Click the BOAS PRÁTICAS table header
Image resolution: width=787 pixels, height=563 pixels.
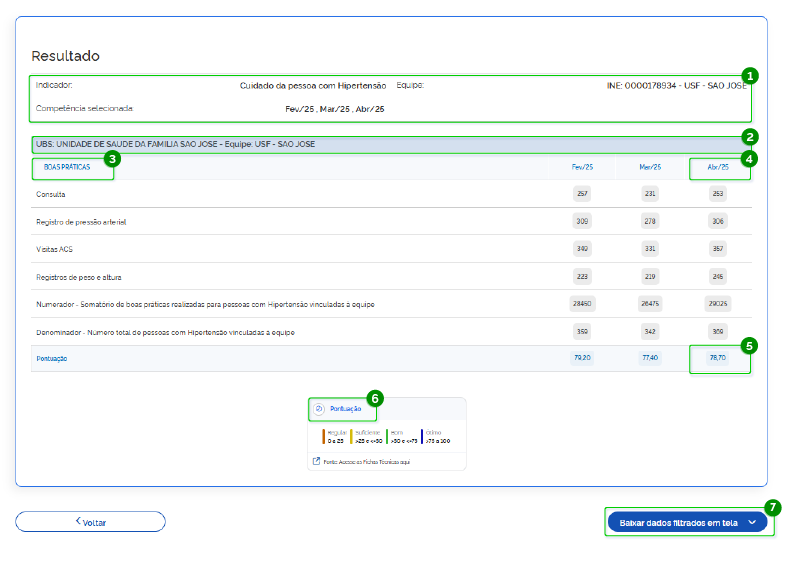point(67,167)
